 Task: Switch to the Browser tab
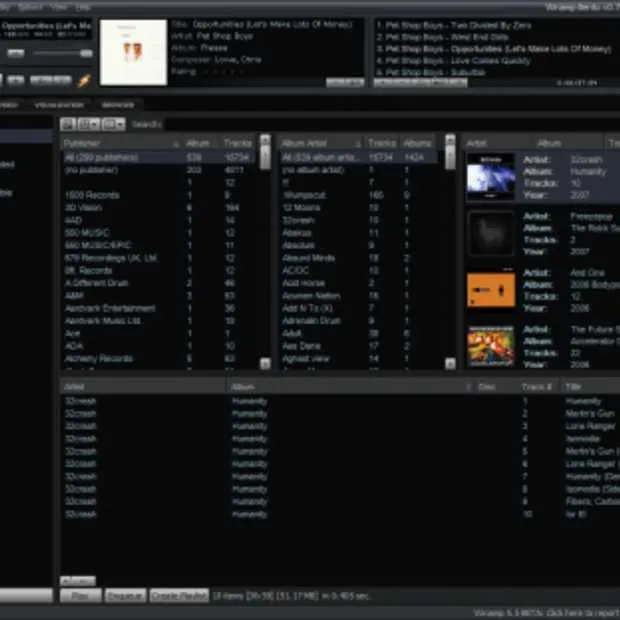pyautogui.click(x=118, y=105)
